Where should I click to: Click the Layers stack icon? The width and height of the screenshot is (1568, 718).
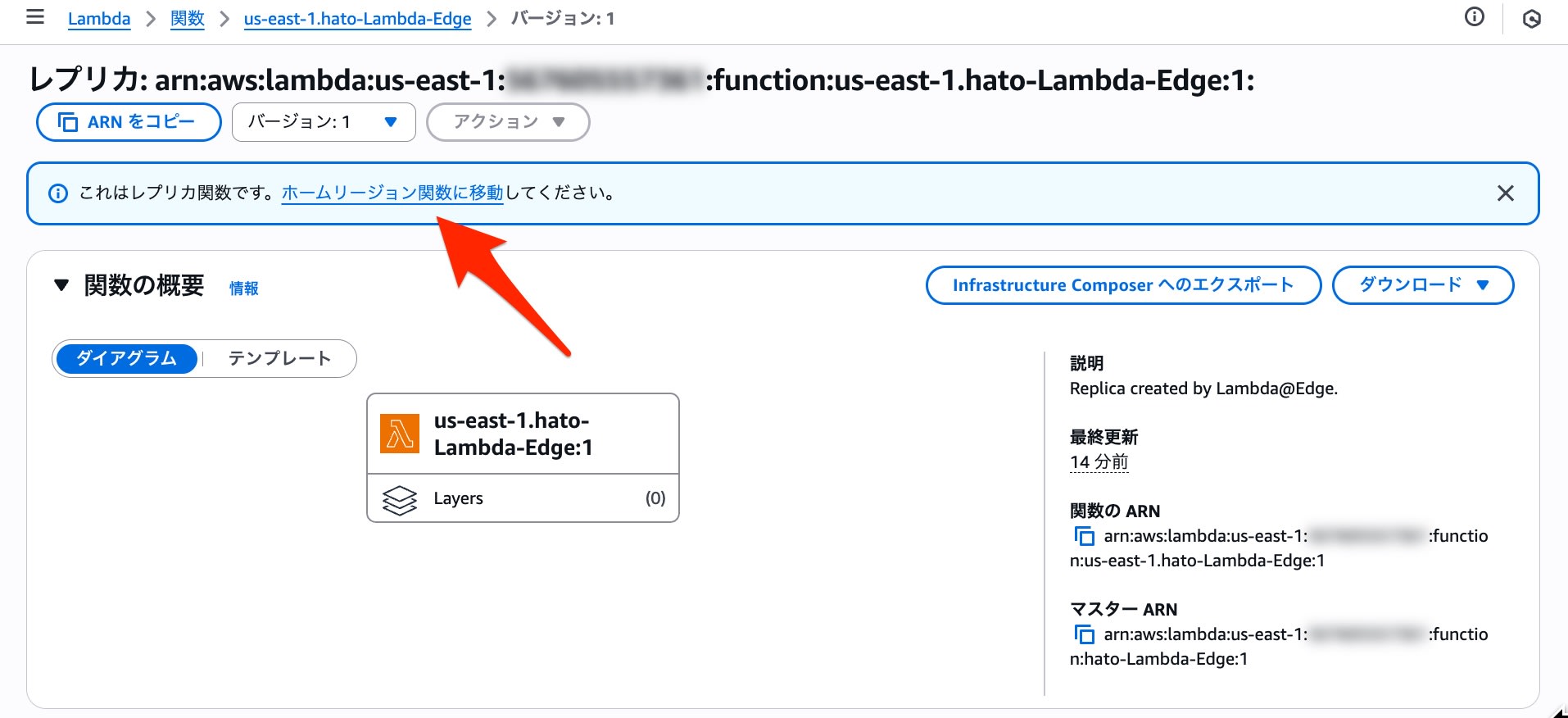(x=400, y=499)
